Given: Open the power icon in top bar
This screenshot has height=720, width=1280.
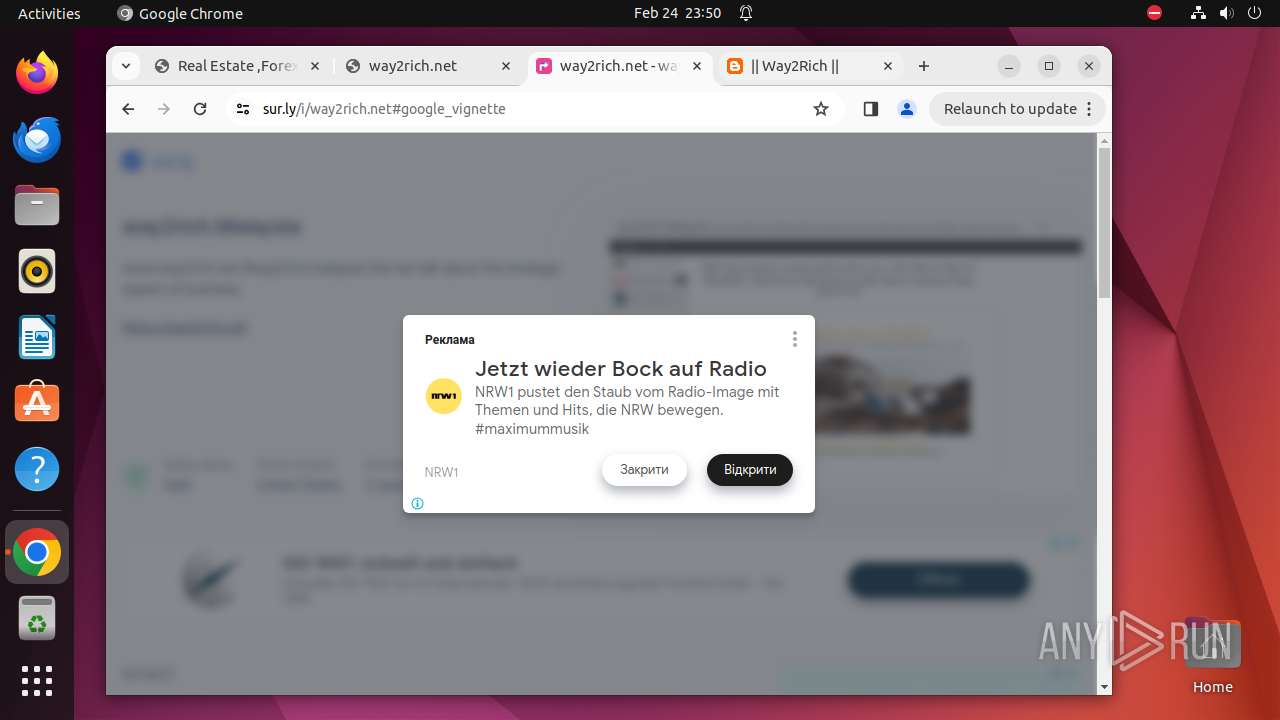Looking at the screenshot, I should [1254, 13].
